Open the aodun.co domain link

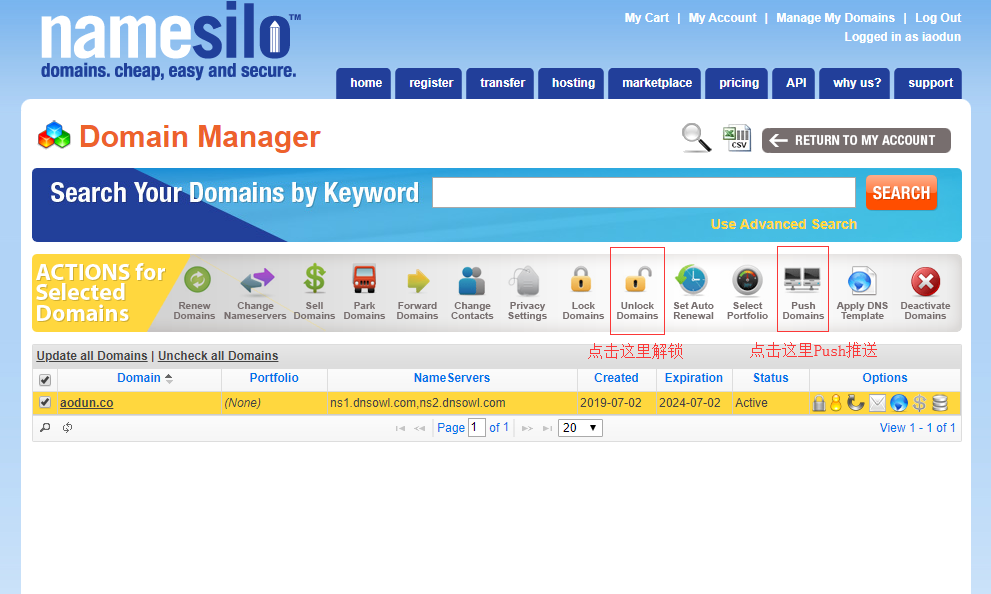coord(86,403)
